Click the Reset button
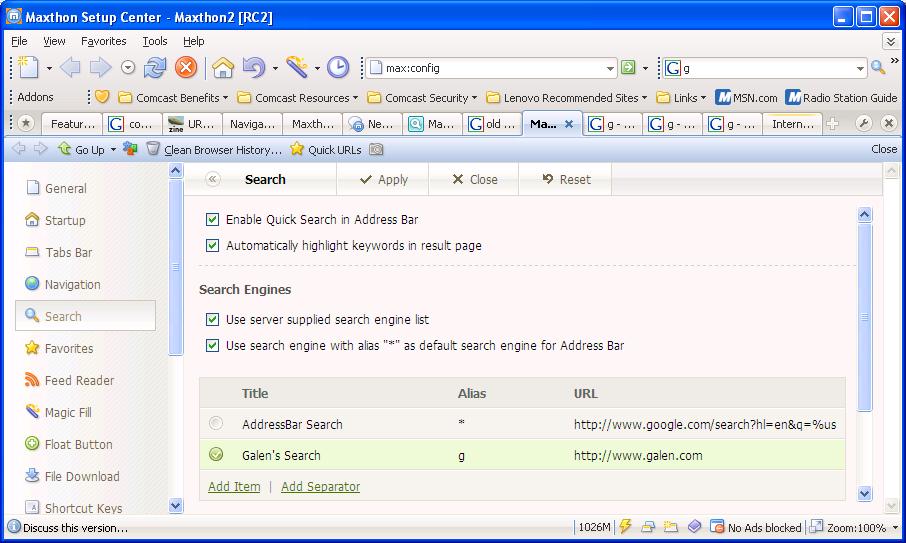The height and width of the screenshot is (543, 906). point(566,180)
